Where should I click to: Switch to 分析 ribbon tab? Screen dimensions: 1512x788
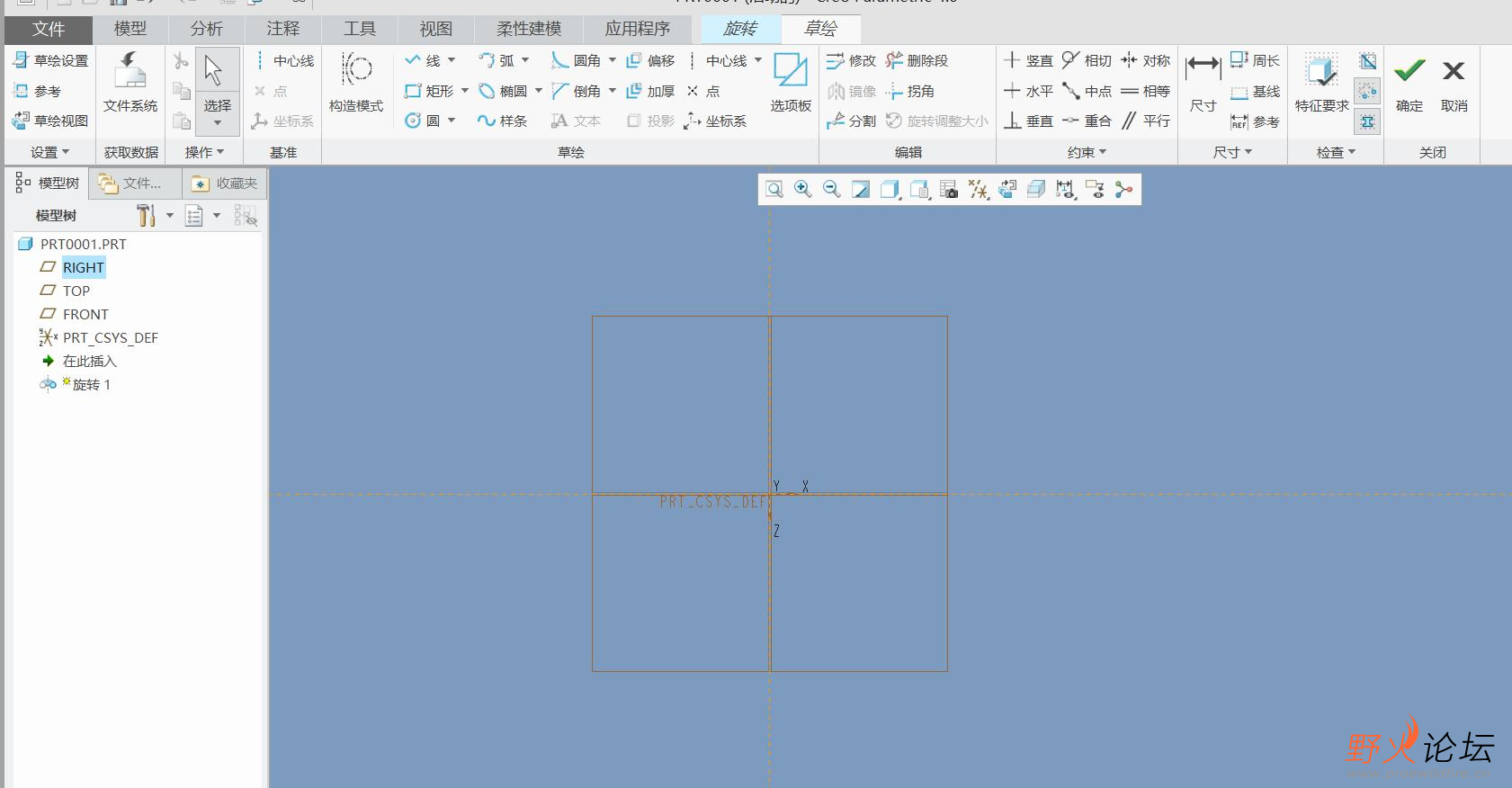click(x=207, y=29)
